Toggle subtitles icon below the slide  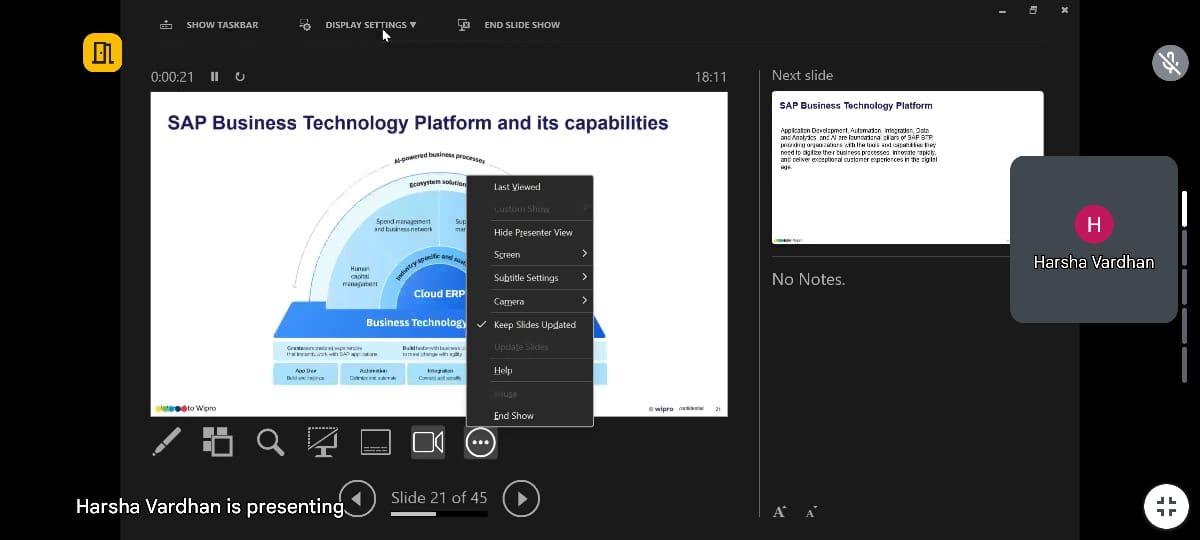coord(375,442)
